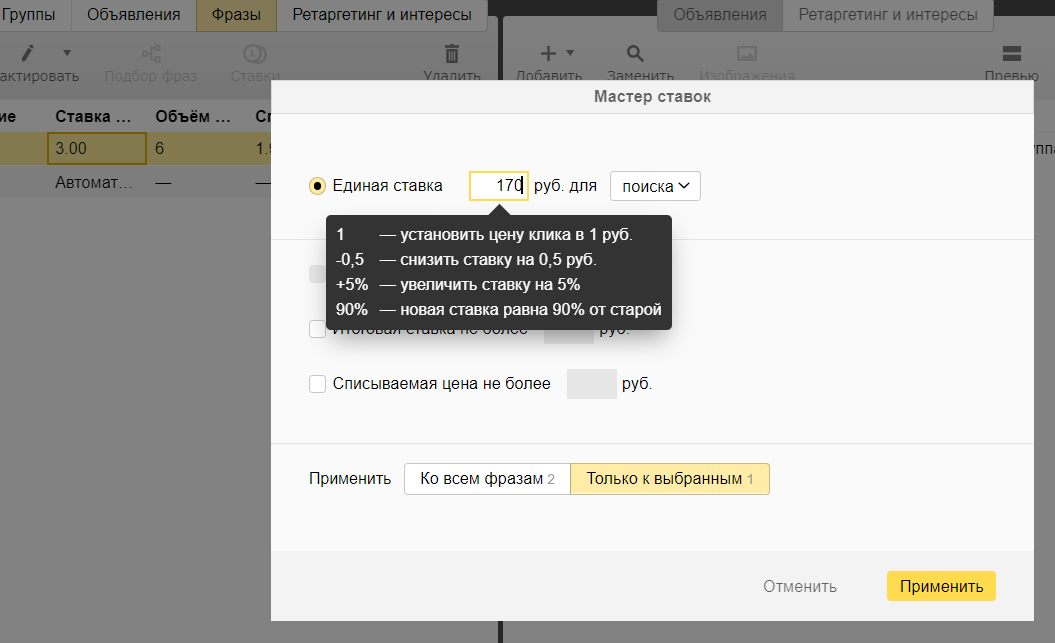Viewport: 1055px width, 643px height.
Task: Click the bid input field containing 170
Action: 499,186
